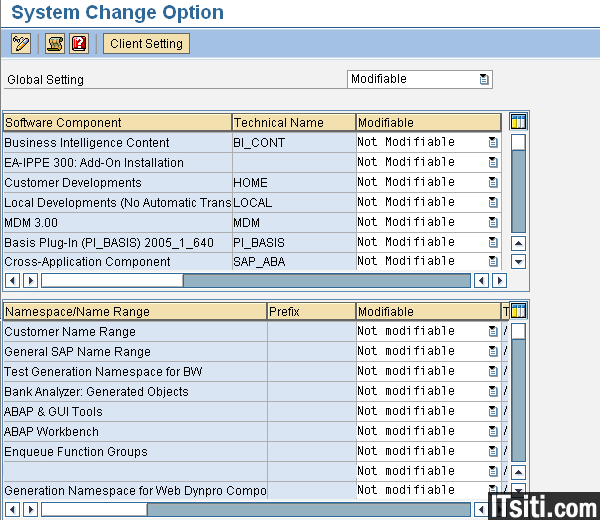
Task: Select the Namespace/Name Range column header
Action: click(135, 311)
